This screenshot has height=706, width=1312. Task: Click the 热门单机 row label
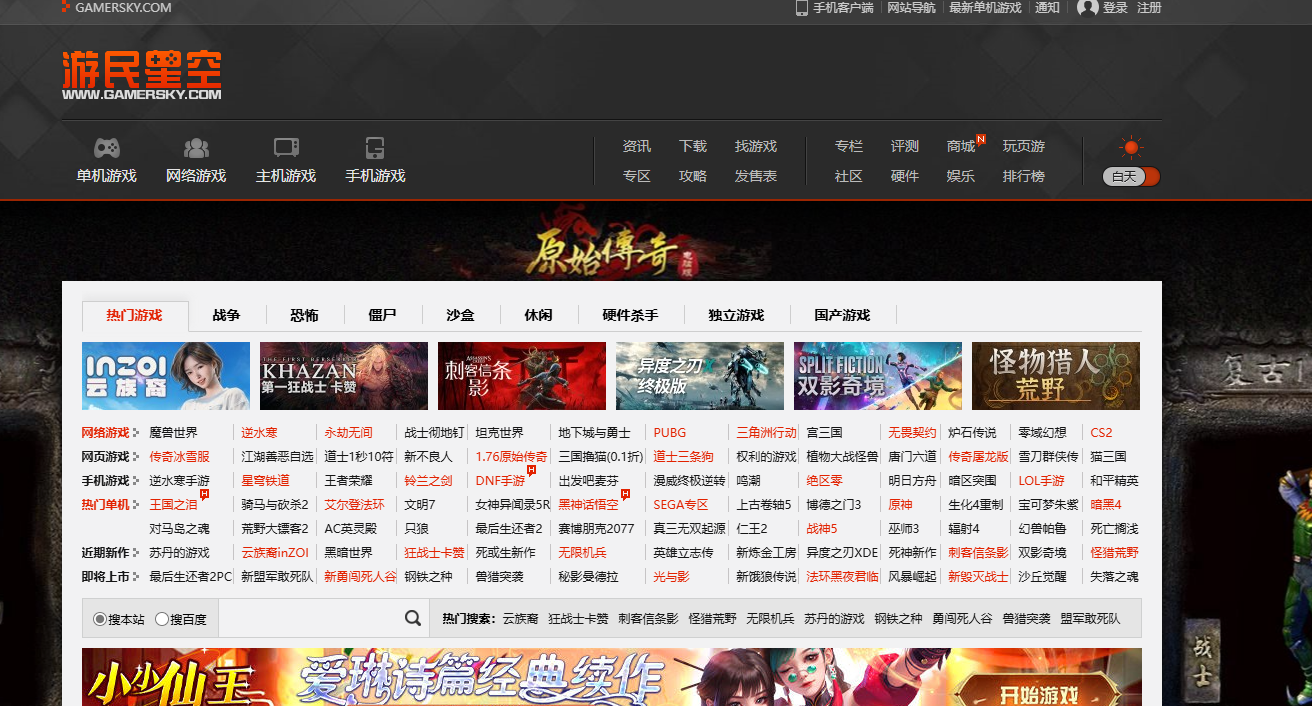pyautogui.click(x=105, y=505)
